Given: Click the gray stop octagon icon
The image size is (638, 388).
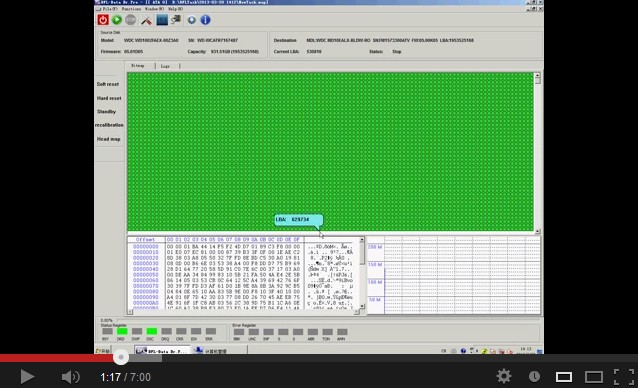Looking at the screenshot, I should [131, 20].
